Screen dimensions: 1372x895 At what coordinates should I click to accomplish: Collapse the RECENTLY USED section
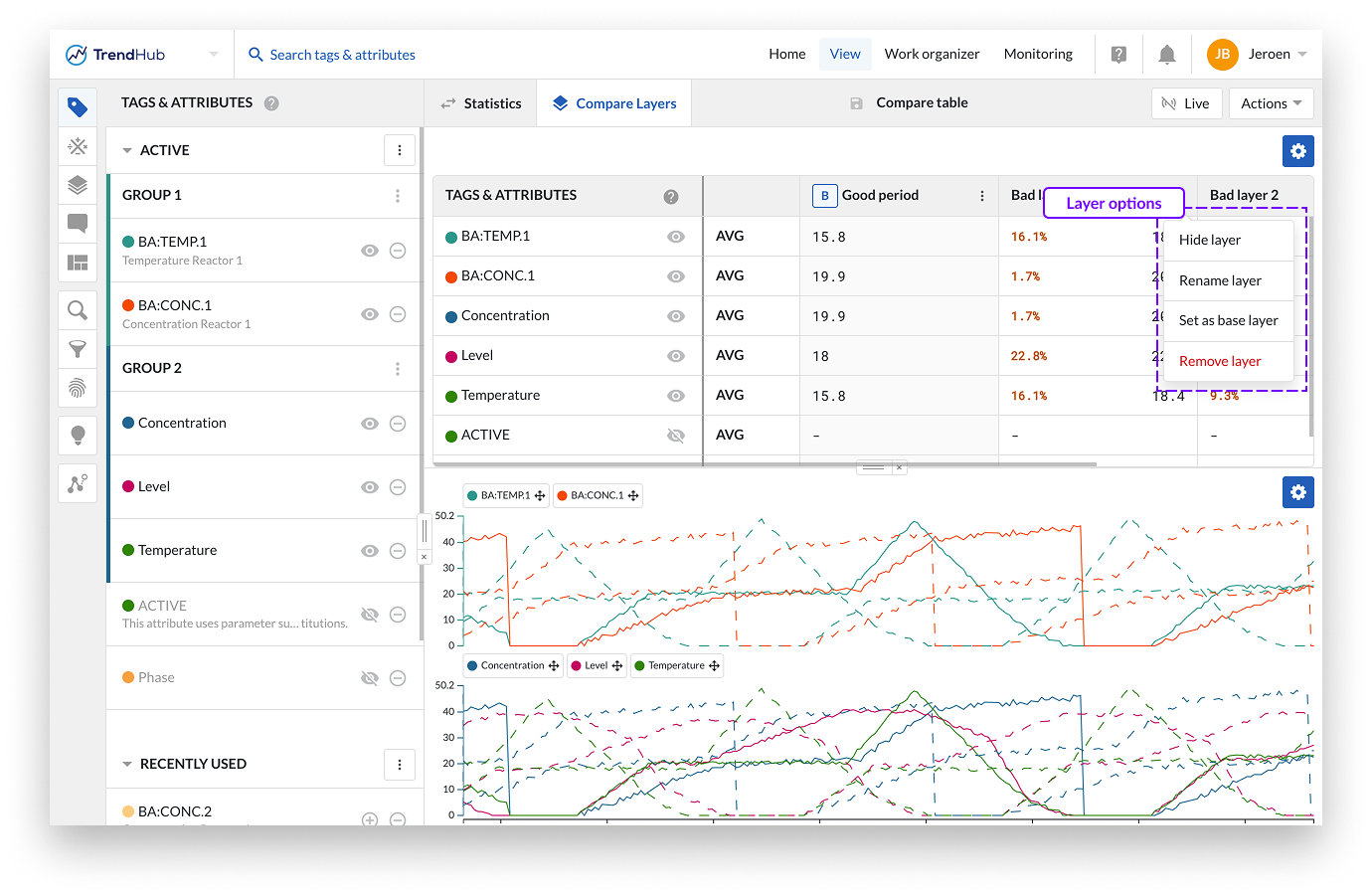[x=127, y=765]
